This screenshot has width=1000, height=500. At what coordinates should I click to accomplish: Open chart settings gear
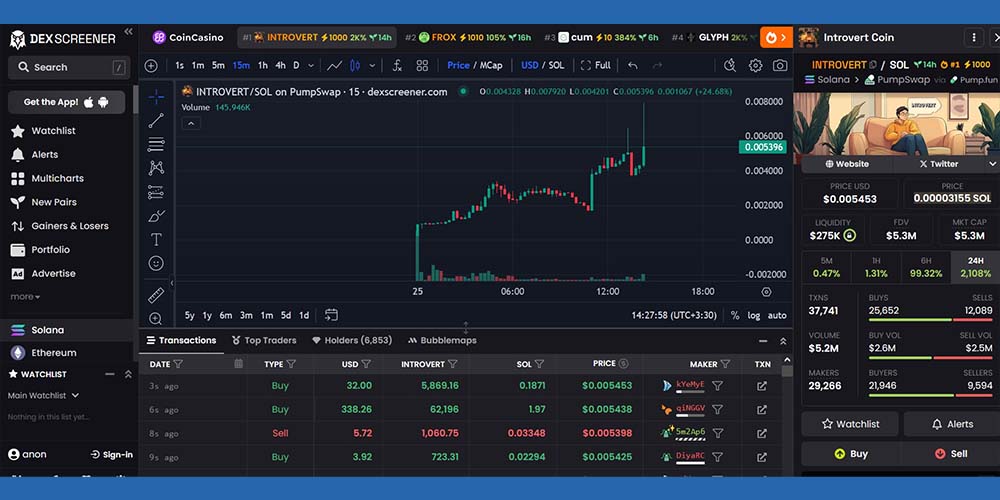pos(755,65)
